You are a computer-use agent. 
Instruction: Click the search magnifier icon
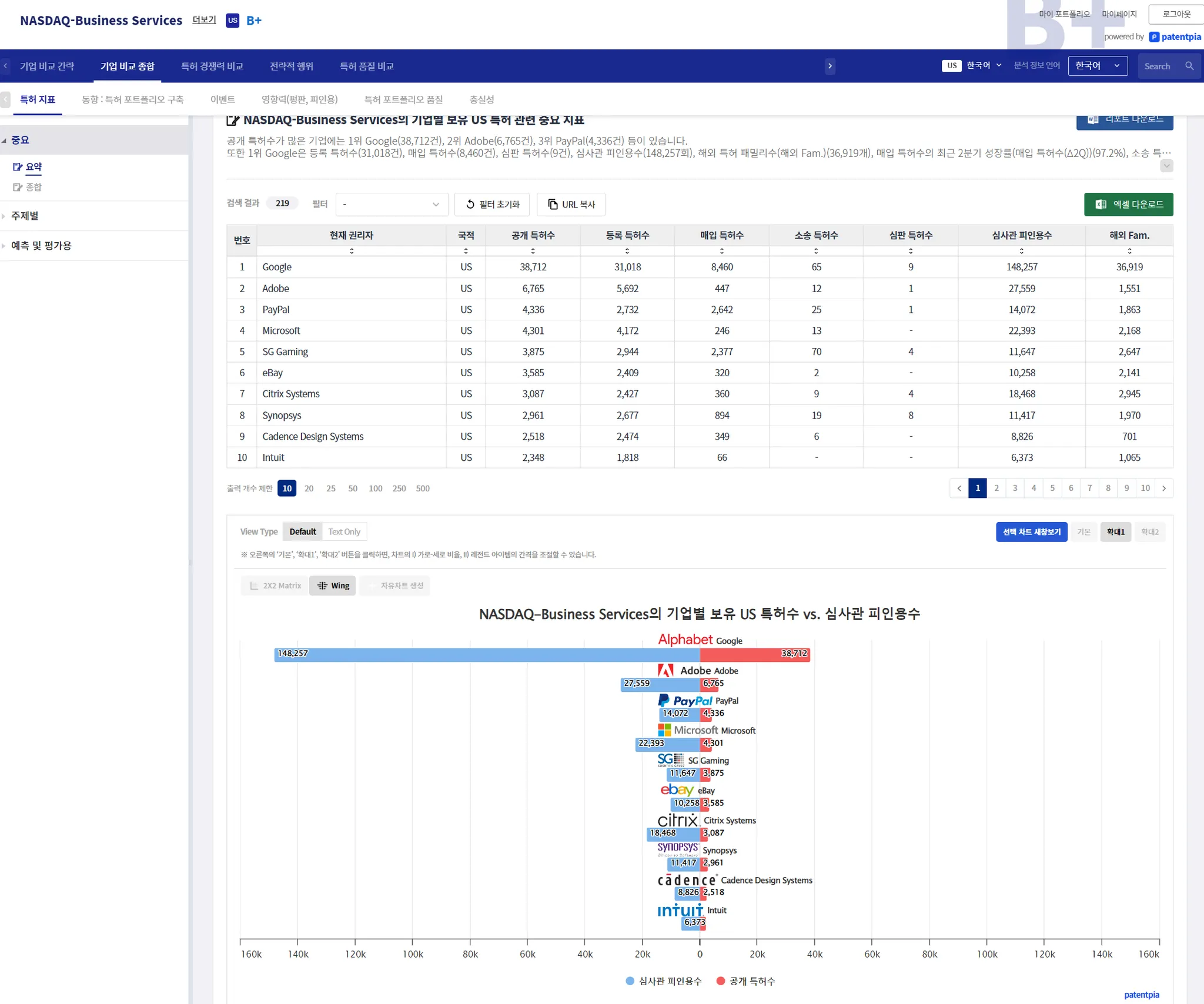pyautogui.click(x=1189, y=66)
